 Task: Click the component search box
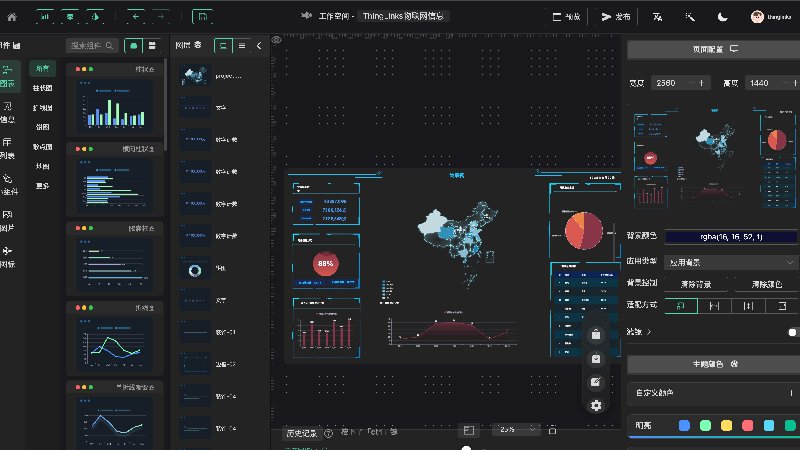click(x=92, y=46)
